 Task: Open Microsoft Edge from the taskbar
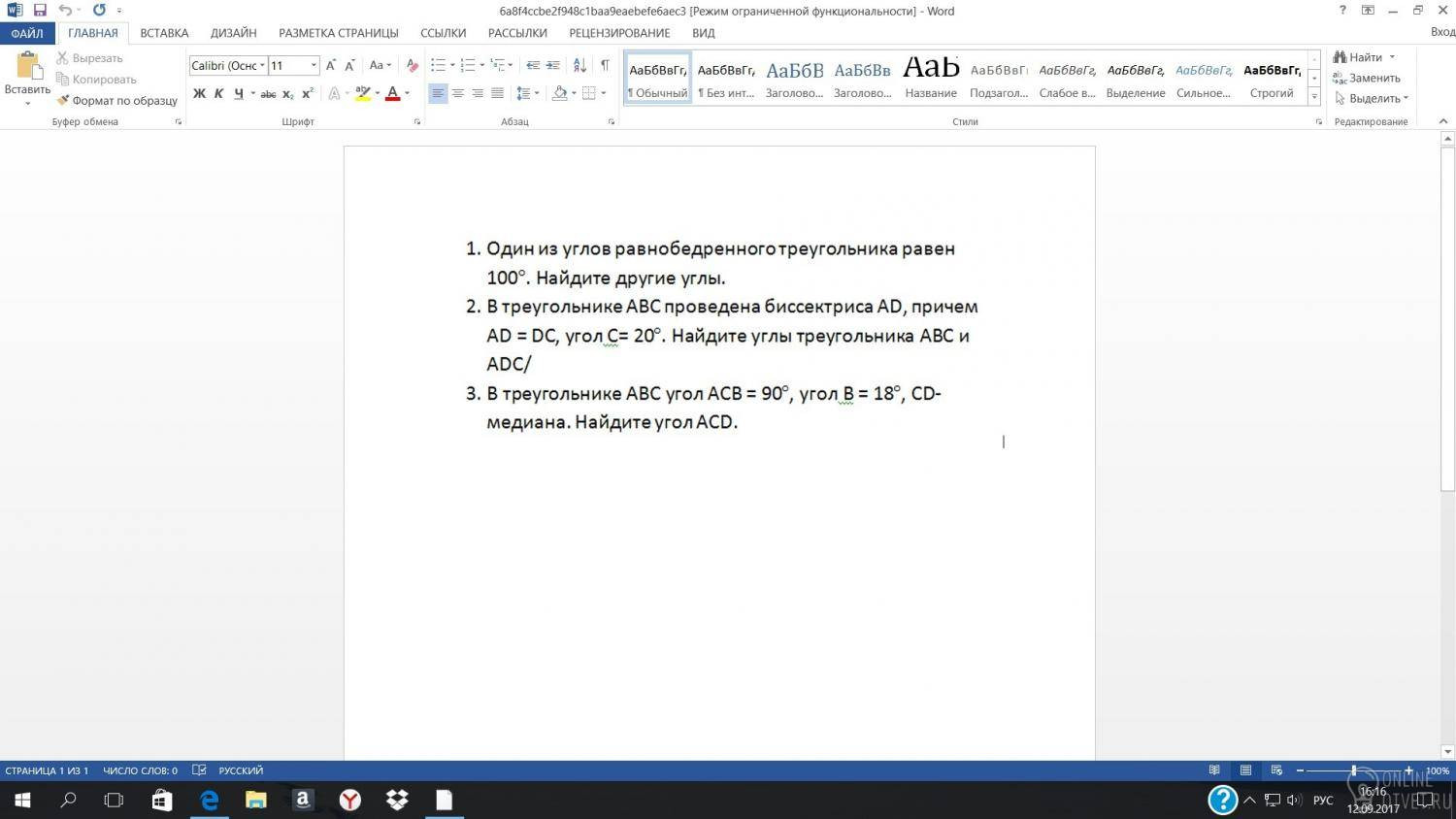pyautogui.click(x=209, y=800)
